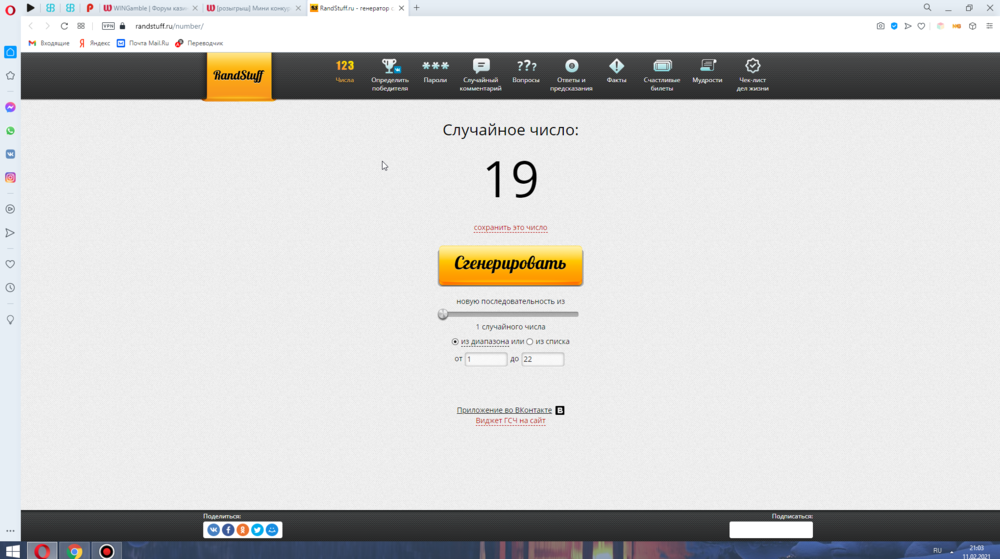Open the Пароли password generator icon
This screenshot has height=559, width=1000.
coord(435,68)
